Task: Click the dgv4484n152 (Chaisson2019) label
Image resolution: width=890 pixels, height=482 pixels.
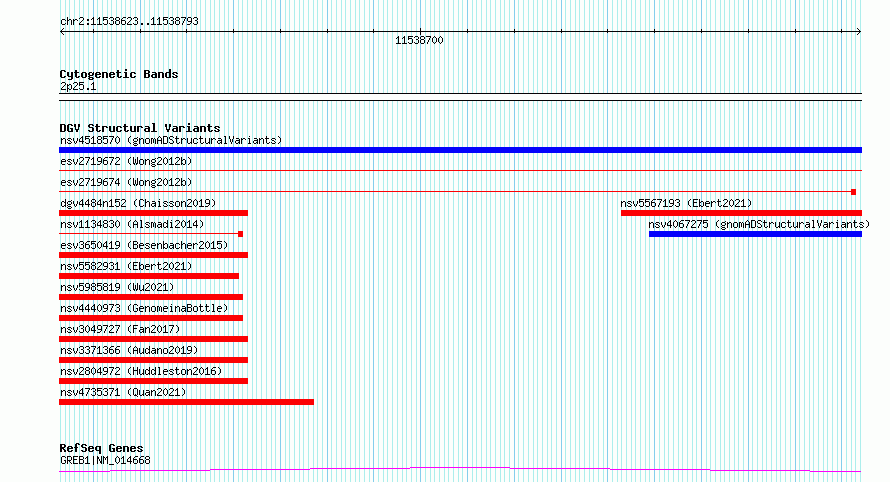Action: 138,203
